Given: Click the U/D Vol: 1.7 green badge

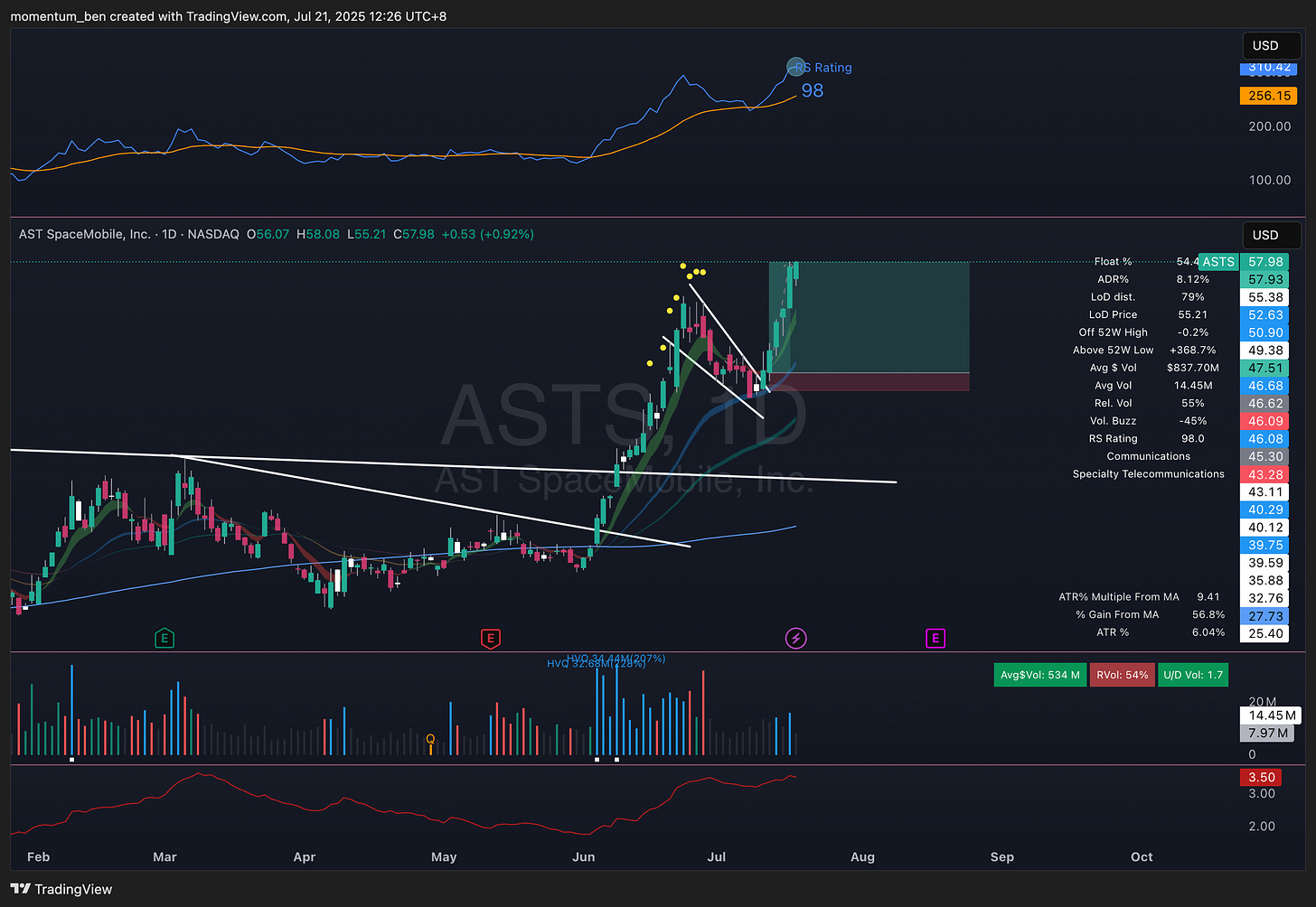Looking at the screenshot, I should pos(1193,675).
